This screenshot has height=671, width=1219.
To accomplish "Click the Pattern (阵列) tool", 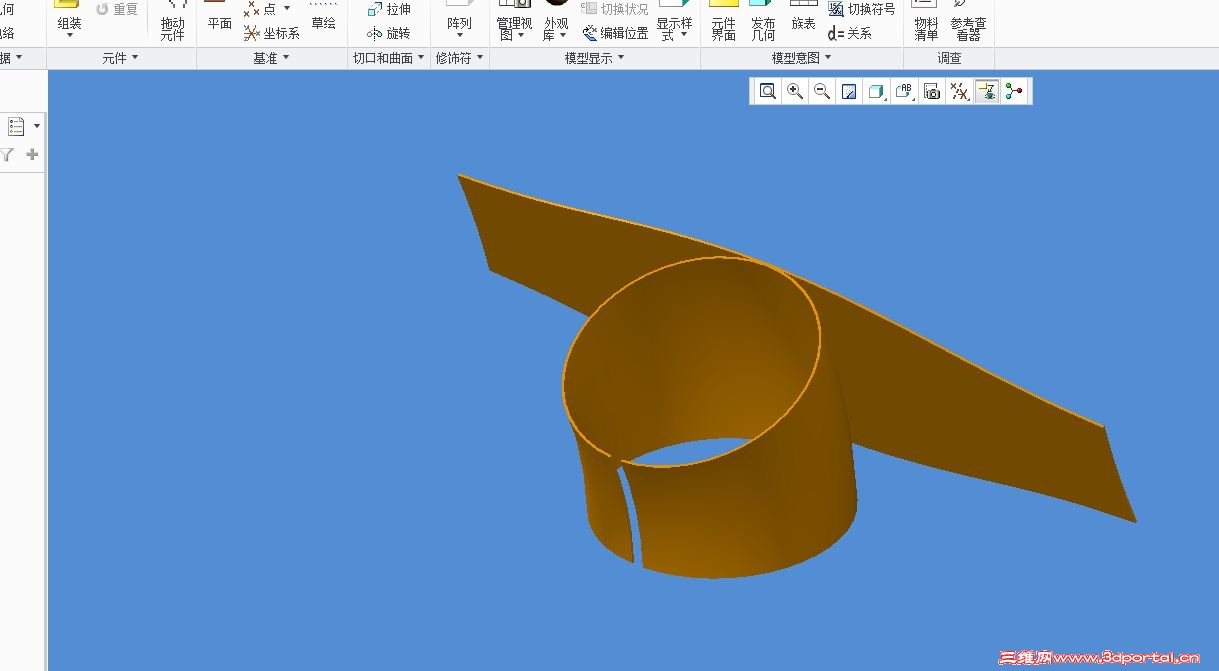I will coord(459,15).
